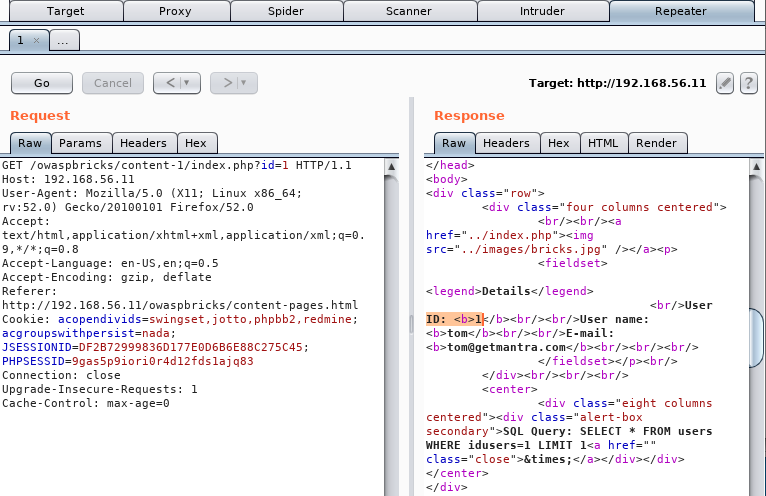Open the Request Params tab

pos(81,143)
